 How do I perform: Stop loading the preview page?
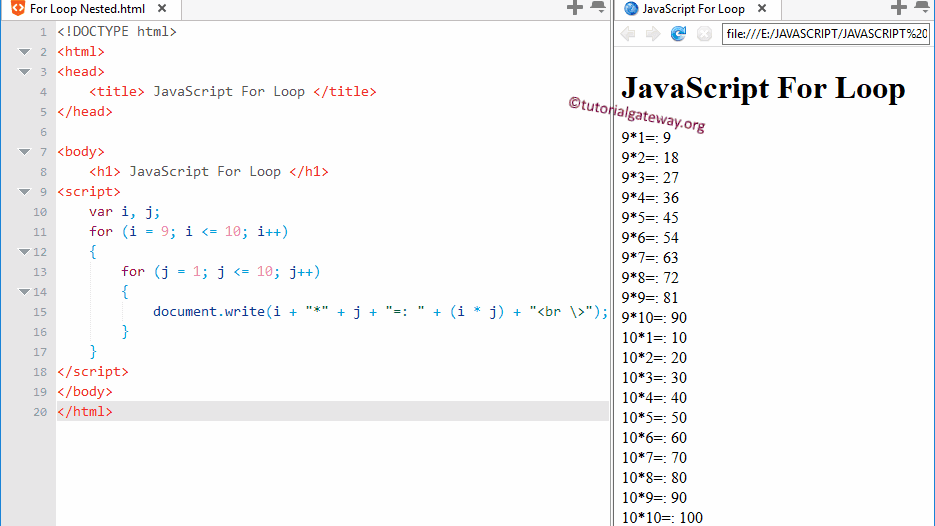pos(704,34)
